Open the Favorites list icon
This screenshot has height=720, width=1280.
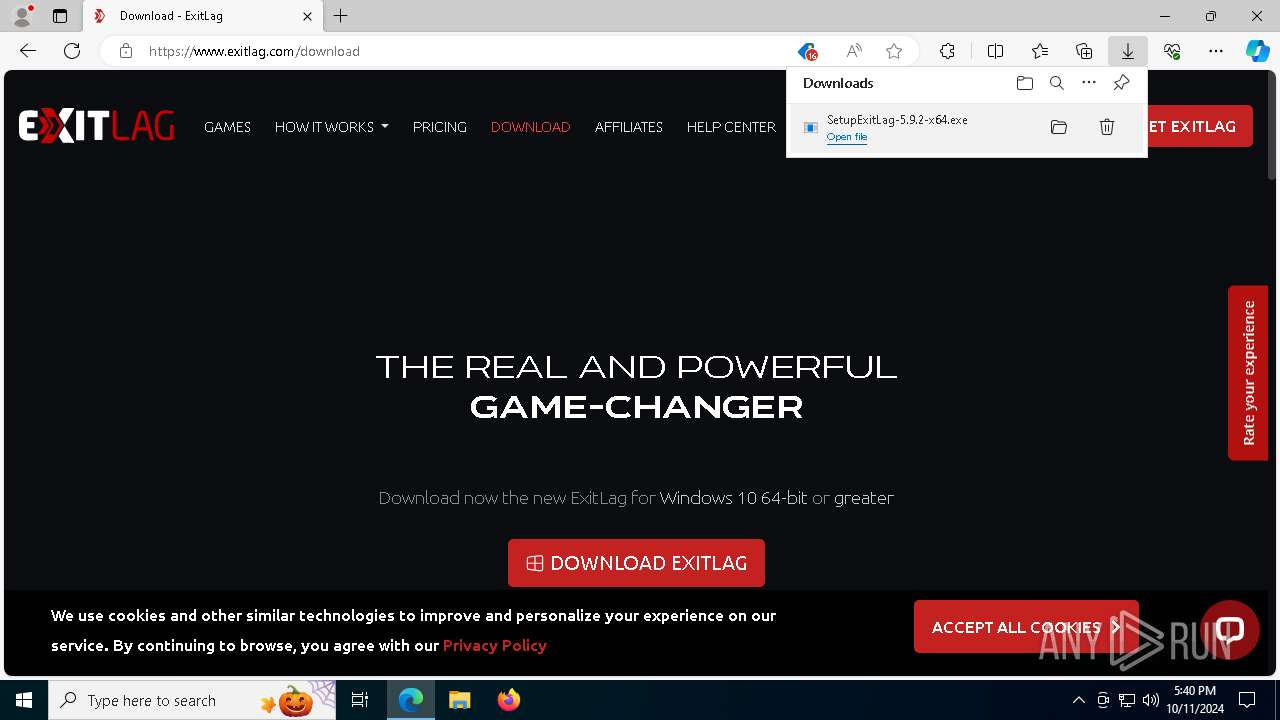tap(1040, 51)
